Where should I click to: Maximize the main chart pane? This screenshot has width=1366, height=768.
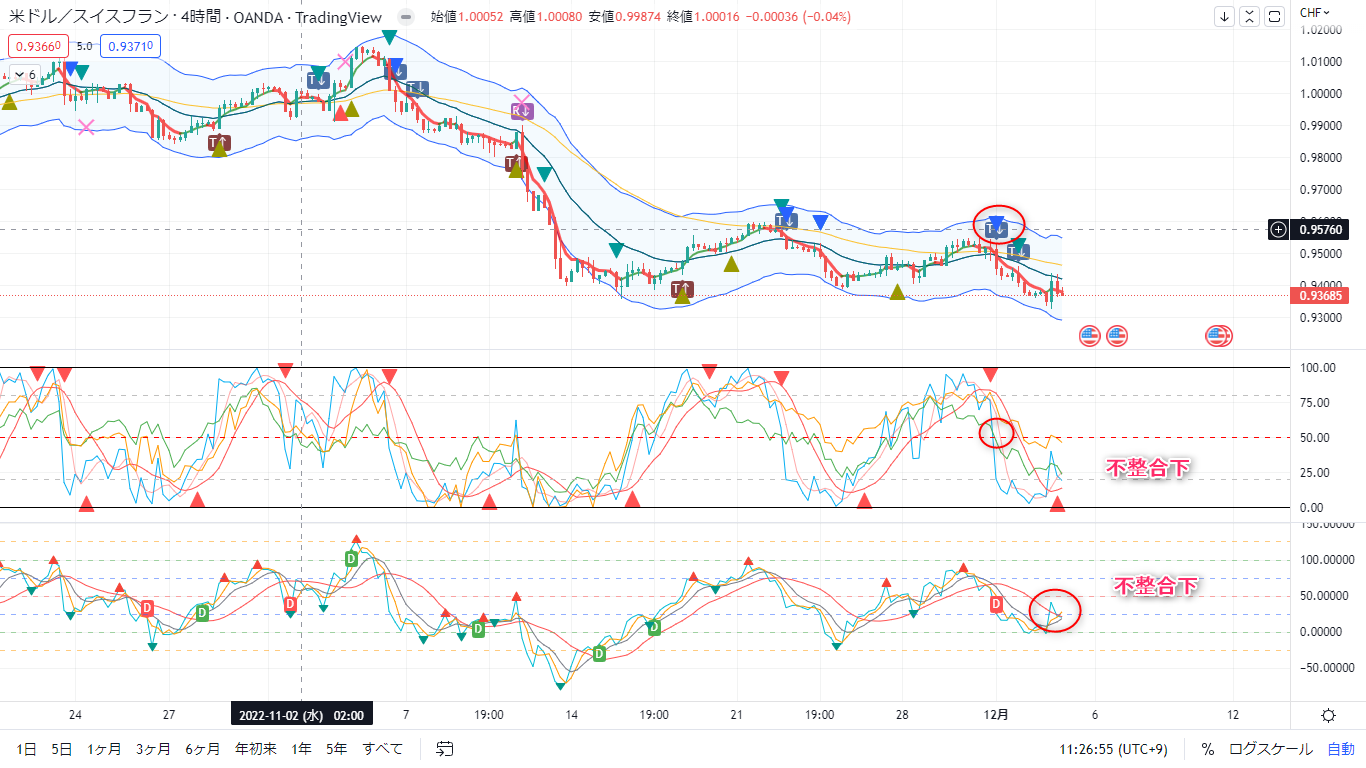point(1274,16)
